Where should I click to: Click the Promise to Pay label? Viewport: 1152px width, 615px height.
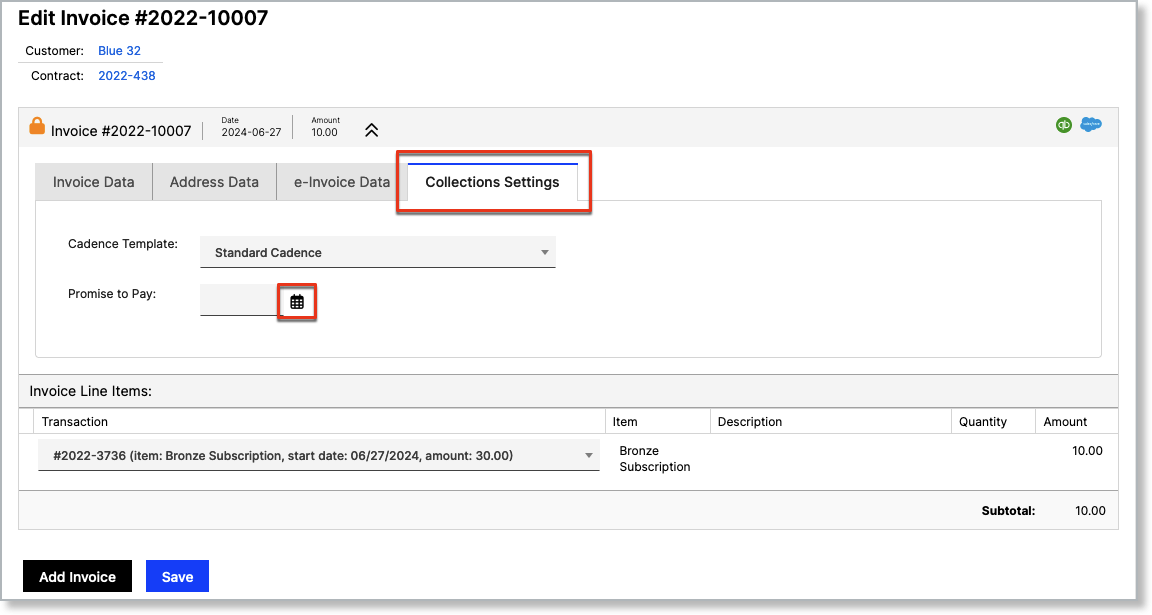[112, 294]
